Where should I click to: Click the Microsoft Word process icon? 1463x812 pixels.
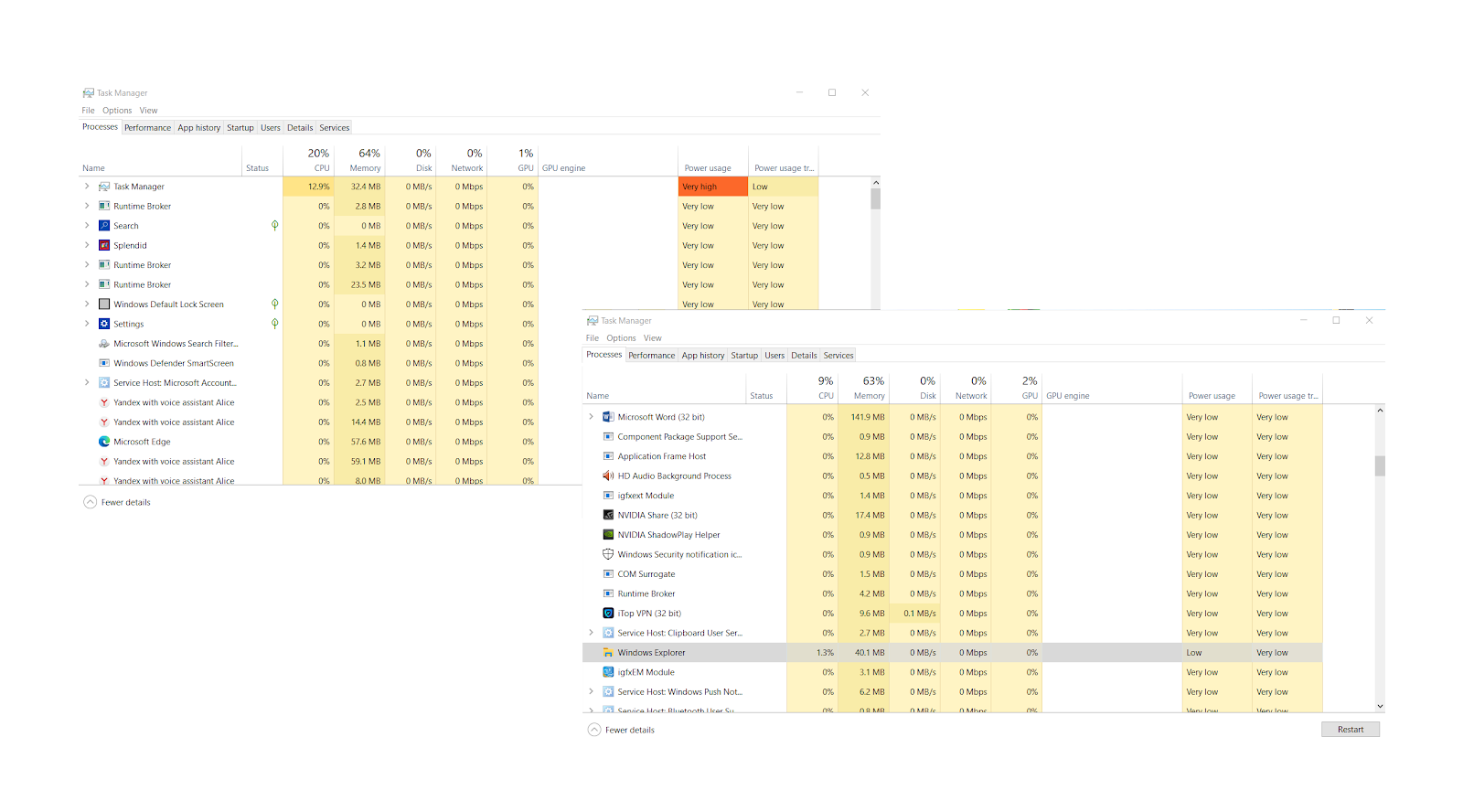608,417
